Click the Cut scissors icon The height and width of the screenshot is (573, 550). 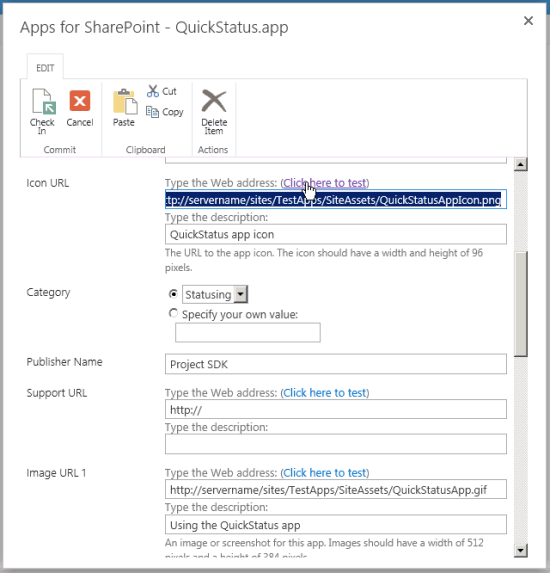(153, 91)
